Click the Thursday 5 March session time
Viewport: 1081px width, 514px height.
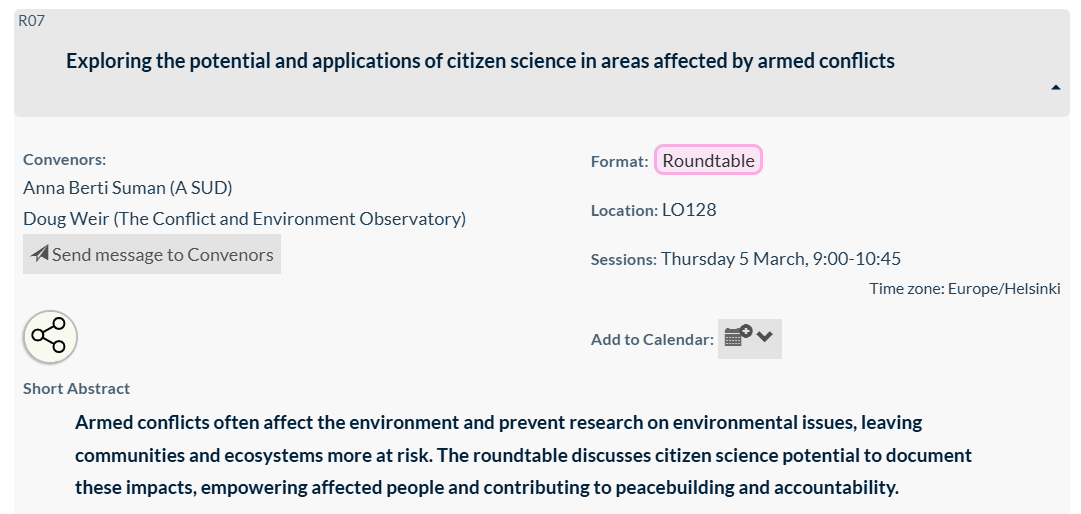tap(780, 259)
